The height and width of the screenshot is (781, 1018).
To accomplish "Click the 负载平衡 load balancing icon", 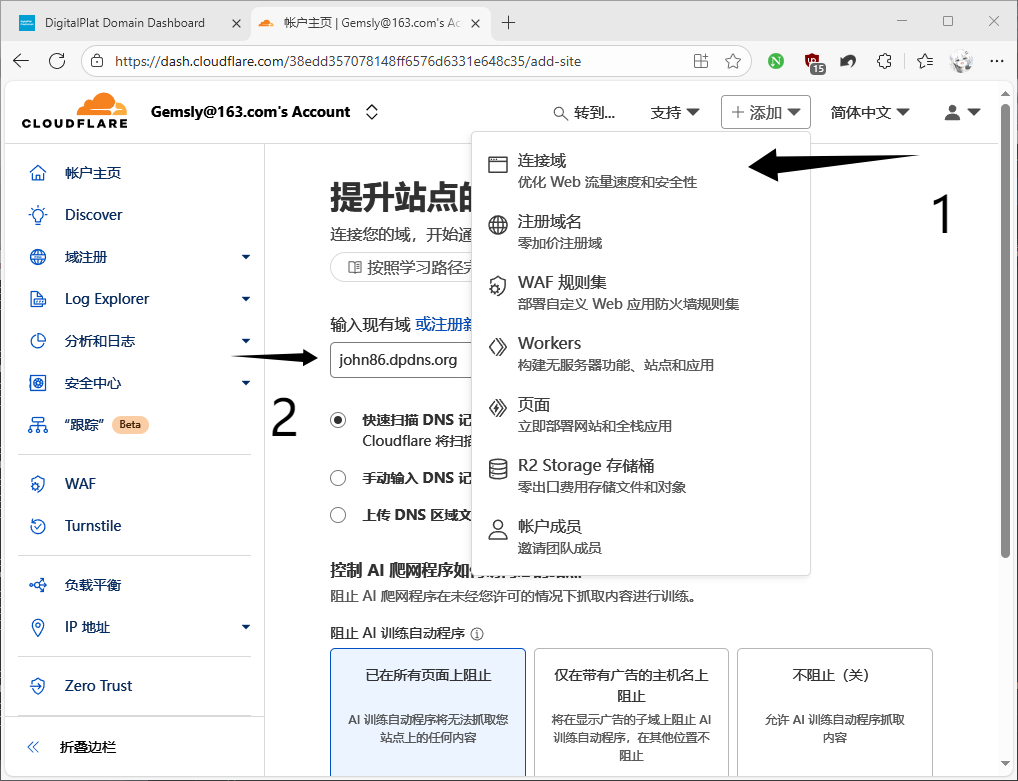I will [x=39, y=584].
